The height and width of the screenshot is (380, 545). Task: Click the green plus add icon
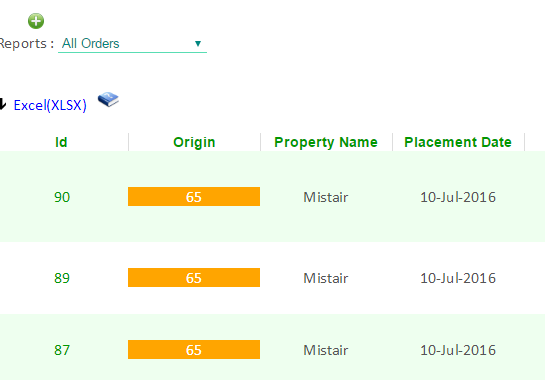36,21
